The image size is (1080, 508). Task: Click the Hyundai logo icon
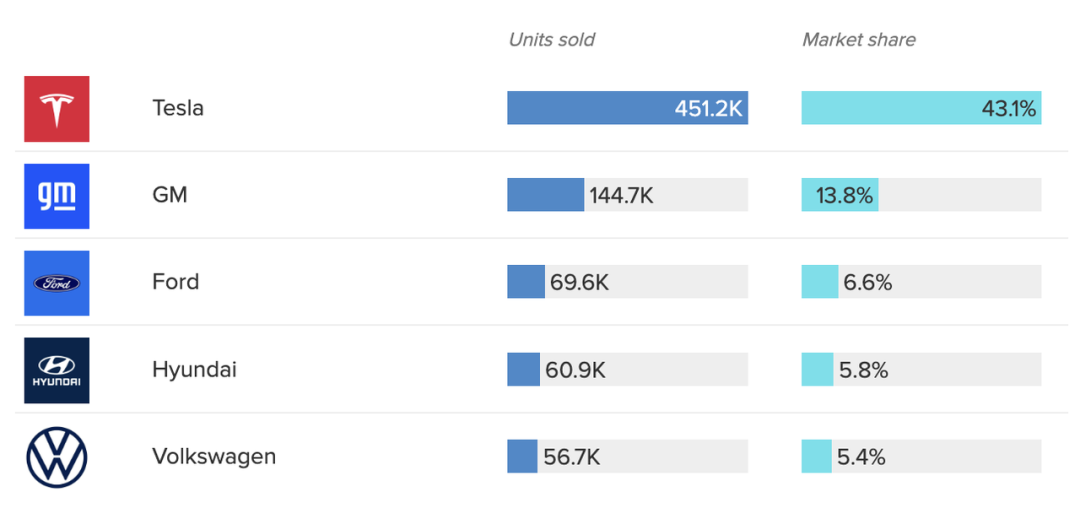(57, 370)
